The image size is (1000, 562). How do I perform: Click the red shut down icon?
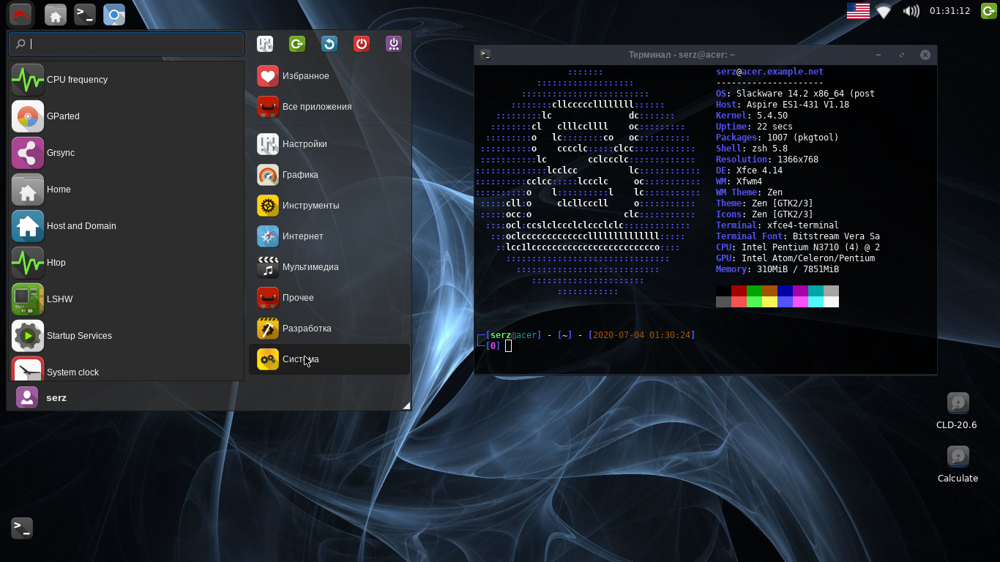(361, 44)
